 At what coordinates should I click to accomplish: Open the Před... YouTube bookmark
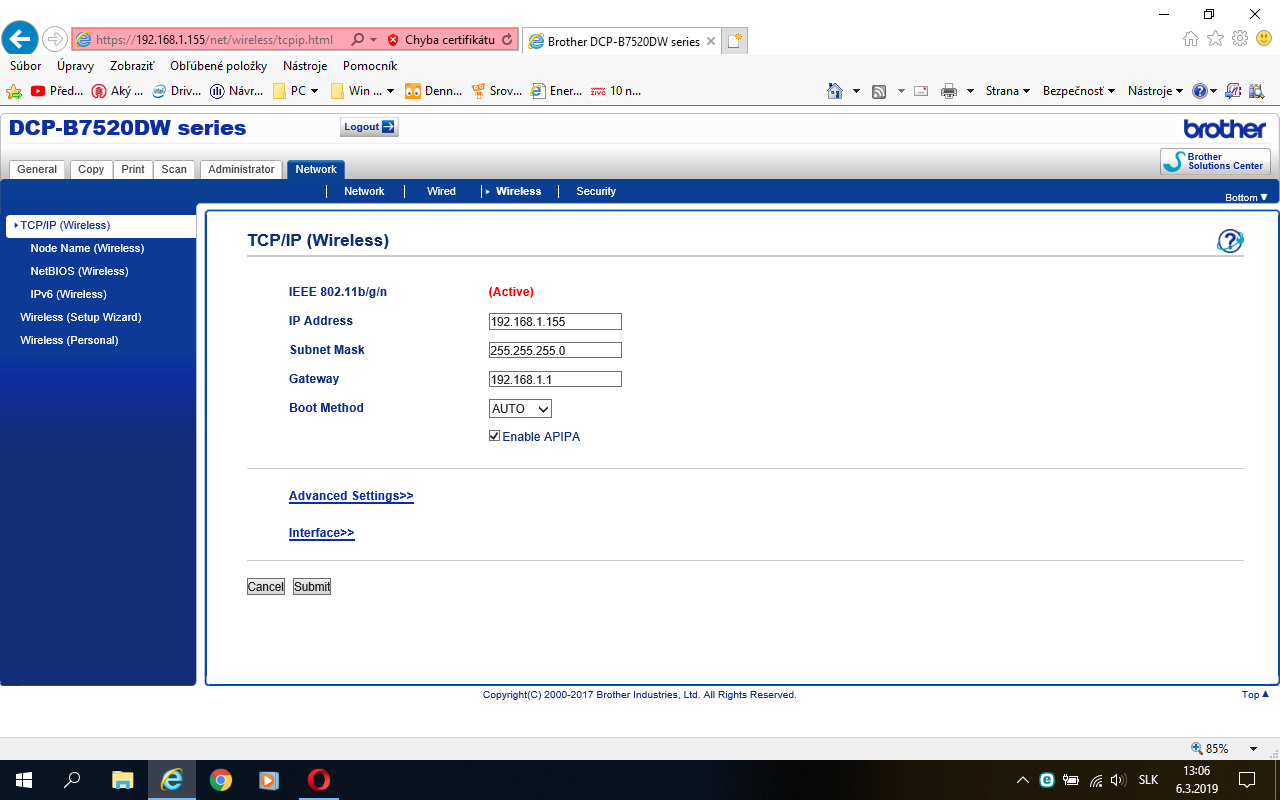coord(57,91)
